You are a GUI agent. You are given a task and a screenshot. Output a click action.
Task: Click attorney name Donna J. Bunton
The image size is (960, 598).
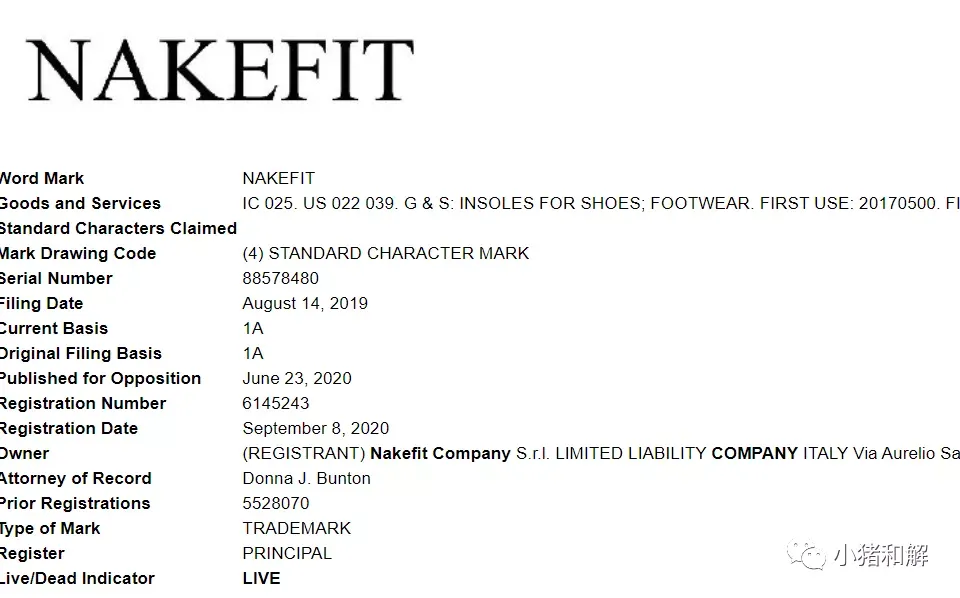pos(306,478)
